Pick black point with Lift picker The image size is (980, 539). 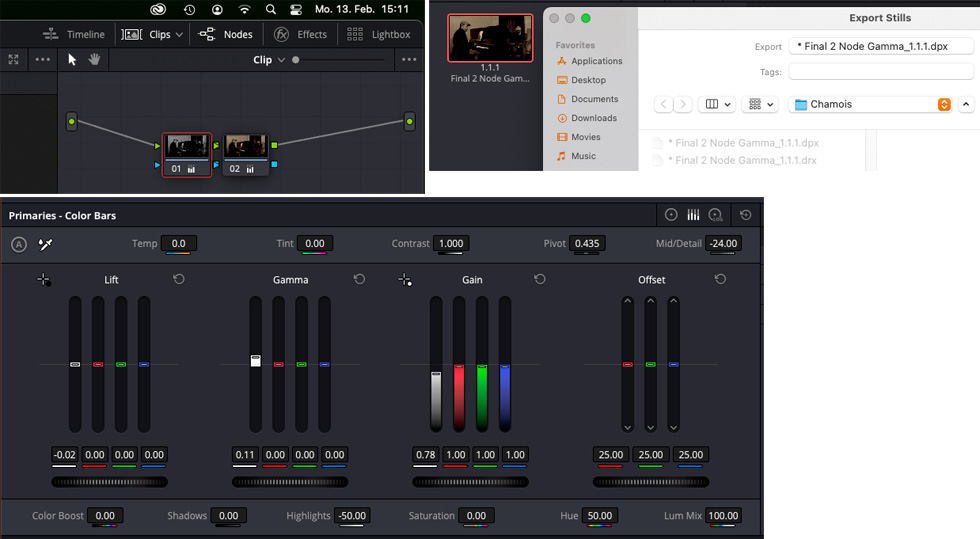[44, 280]
